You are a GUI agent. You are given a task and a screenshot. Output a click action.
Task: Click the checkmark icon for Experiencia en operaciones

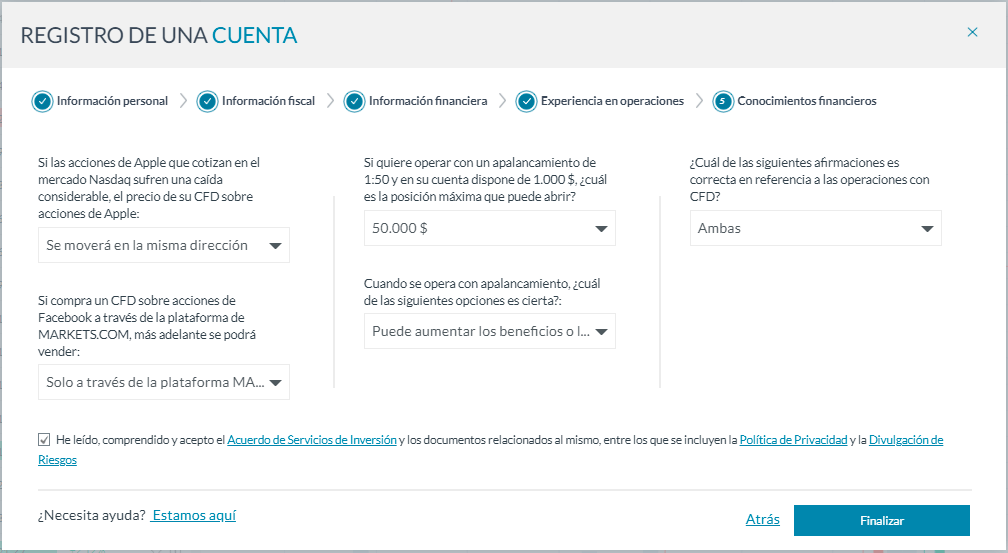[526, 102]
